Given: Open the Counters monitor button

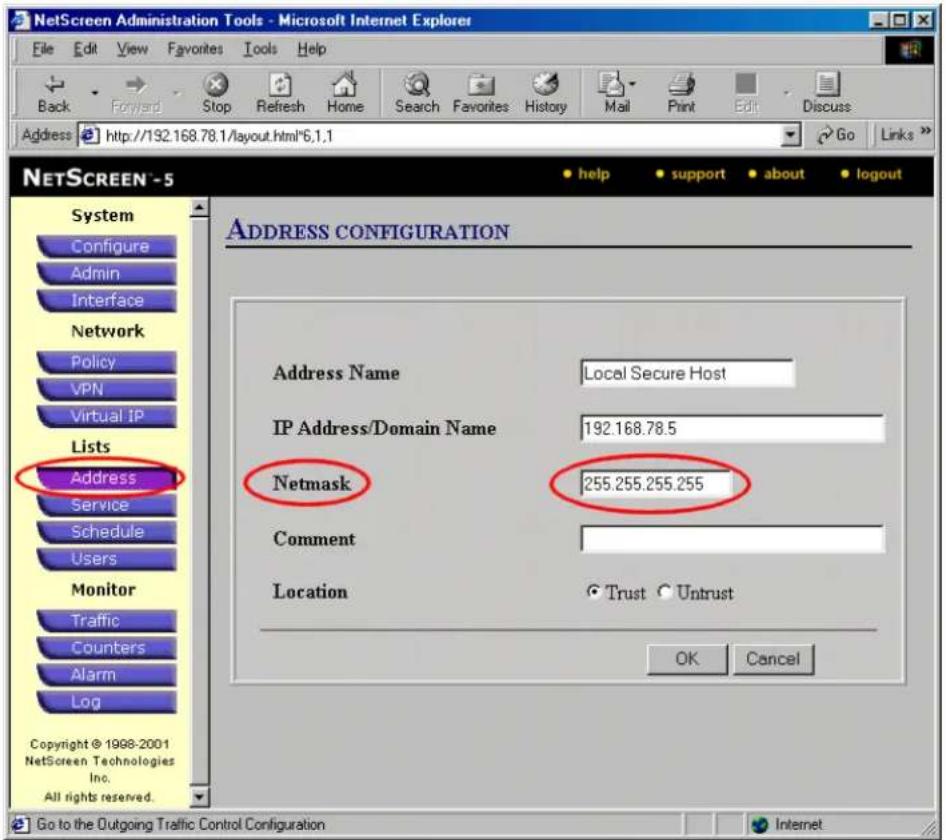Looking at the screenshot, I should click(x=108, y=648).
